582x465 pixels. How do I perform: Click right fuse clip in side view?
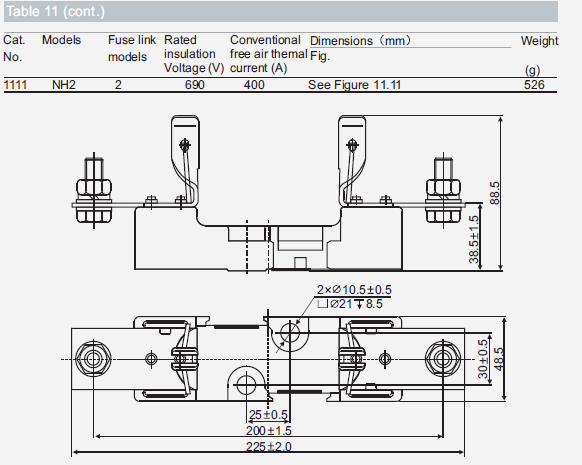pyautogui.click(x=352, y=160)
